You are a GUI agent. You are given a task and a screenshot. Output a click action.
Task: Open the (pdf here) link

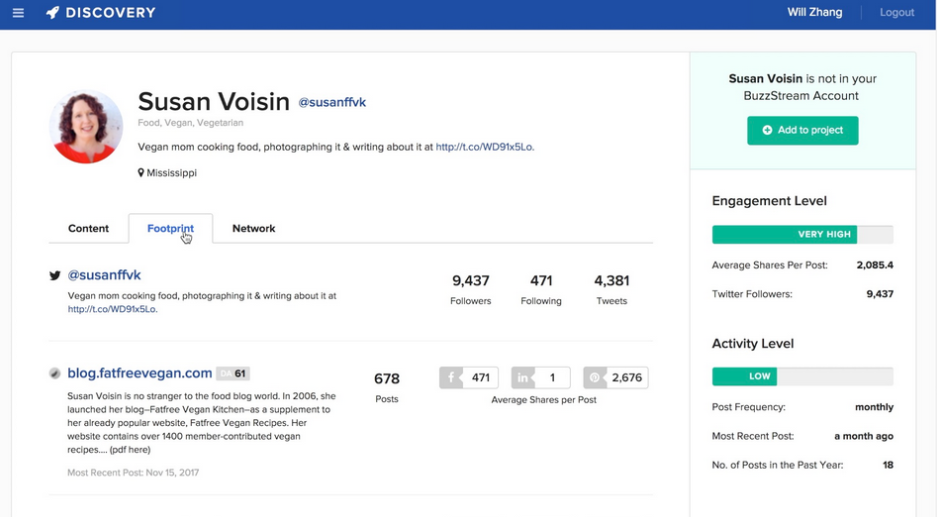130,449
